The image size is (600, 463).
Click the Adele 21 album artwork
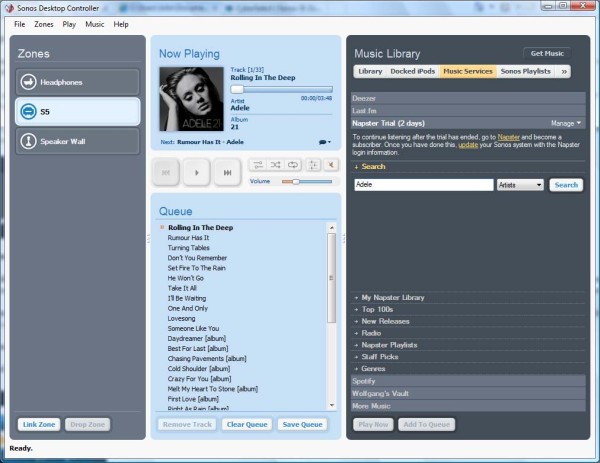tap(191, 99)
